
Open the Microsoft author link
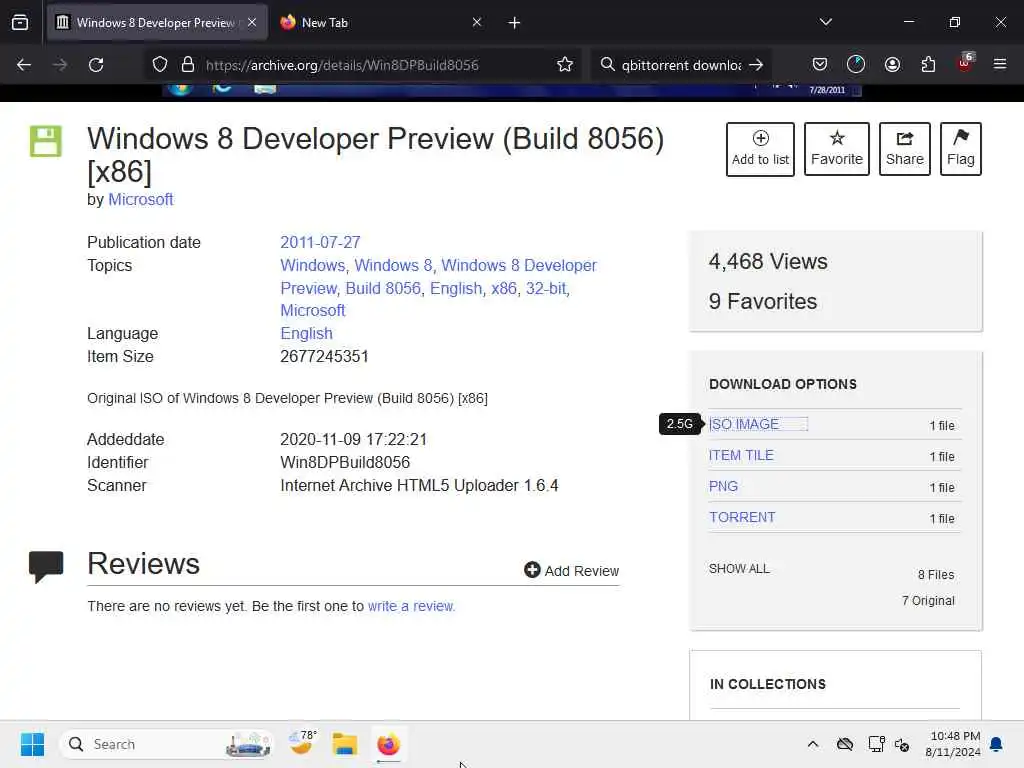click(x=140, y=199)
